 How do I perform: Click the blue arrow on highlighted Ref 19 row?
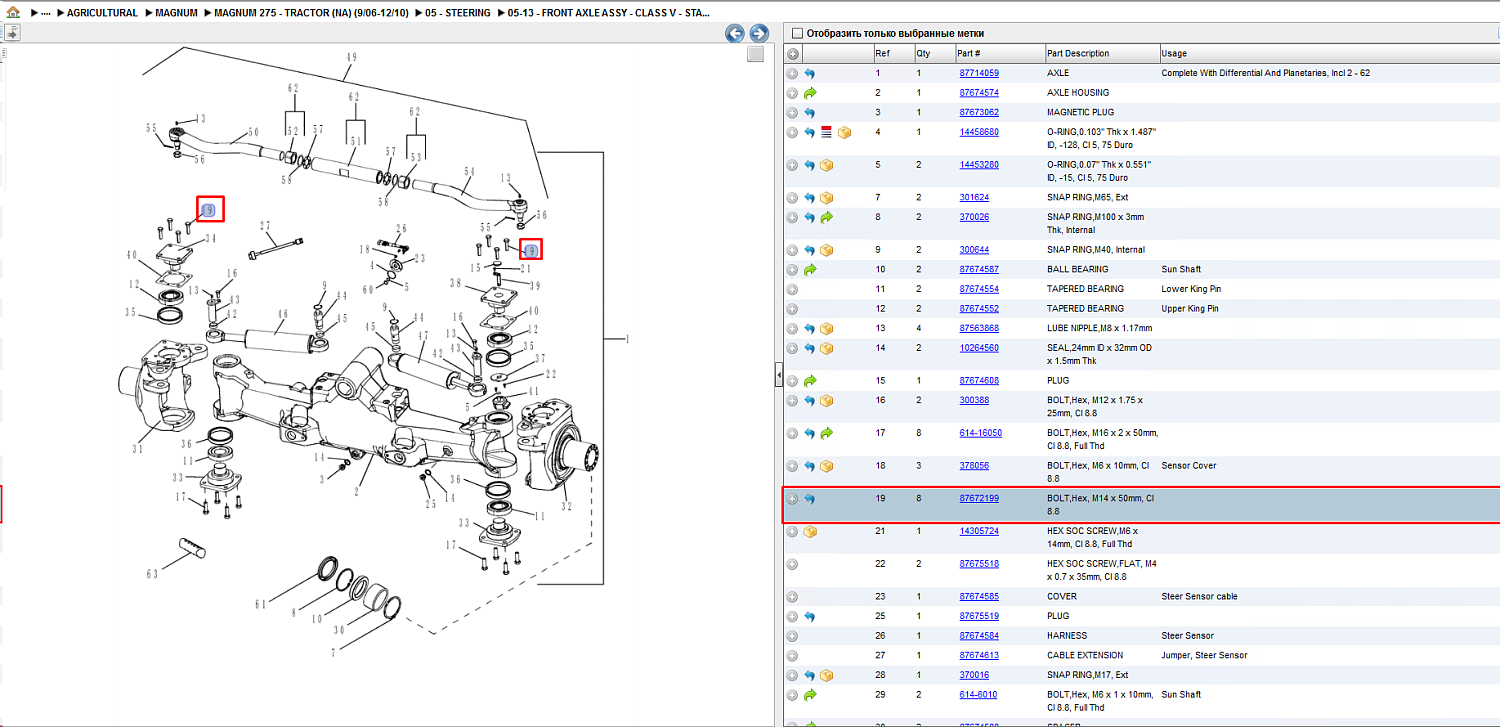pos(810,499)
